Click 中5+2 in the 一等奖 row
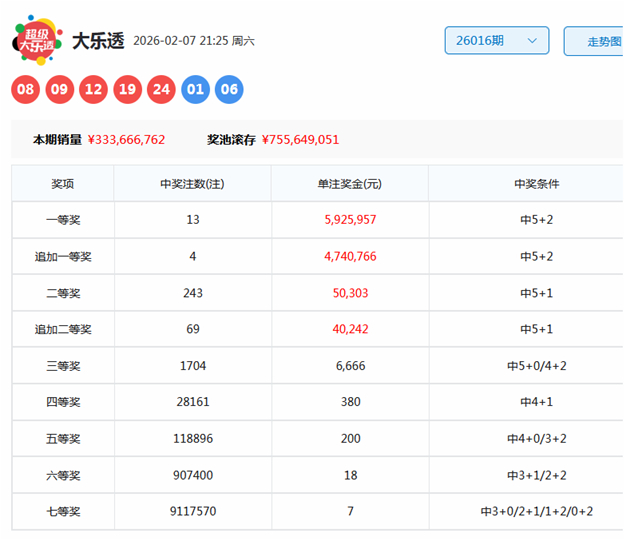Image resolution: width=624 pixels, height=539 pixels. (x=537, y=220)
